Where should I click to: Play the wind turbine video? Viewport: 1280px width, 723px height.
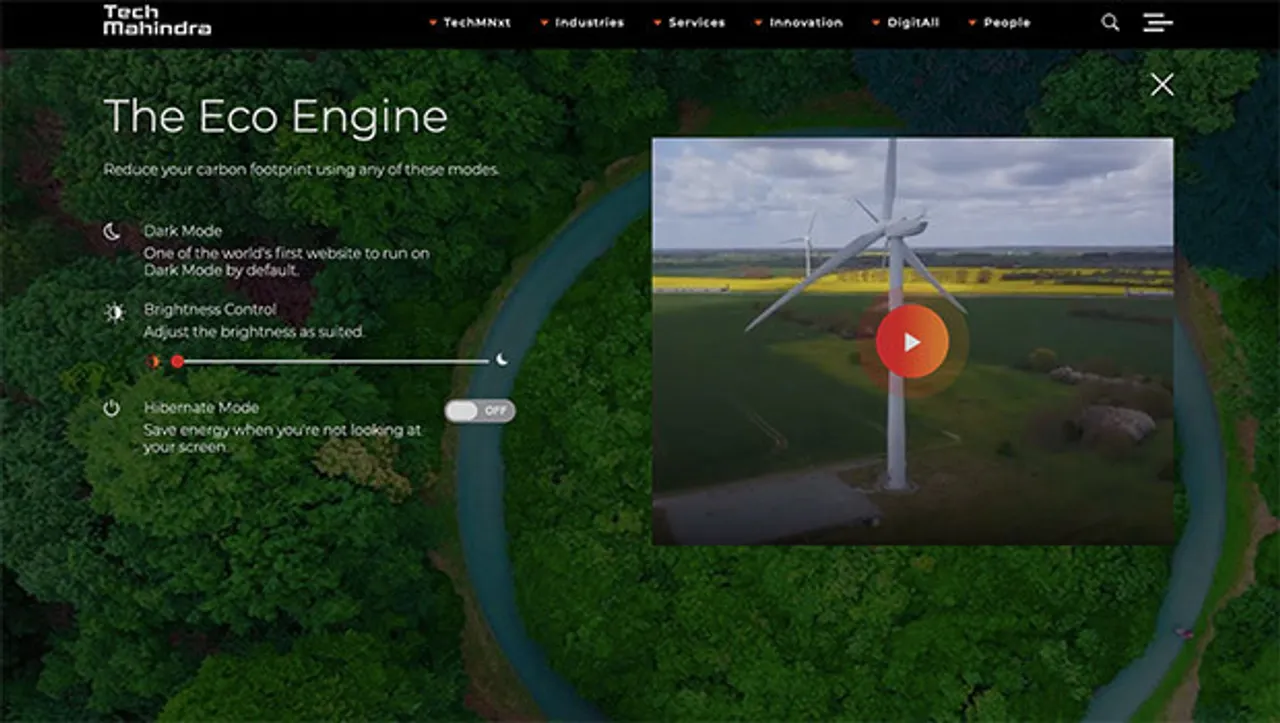[x=912, y=342]
